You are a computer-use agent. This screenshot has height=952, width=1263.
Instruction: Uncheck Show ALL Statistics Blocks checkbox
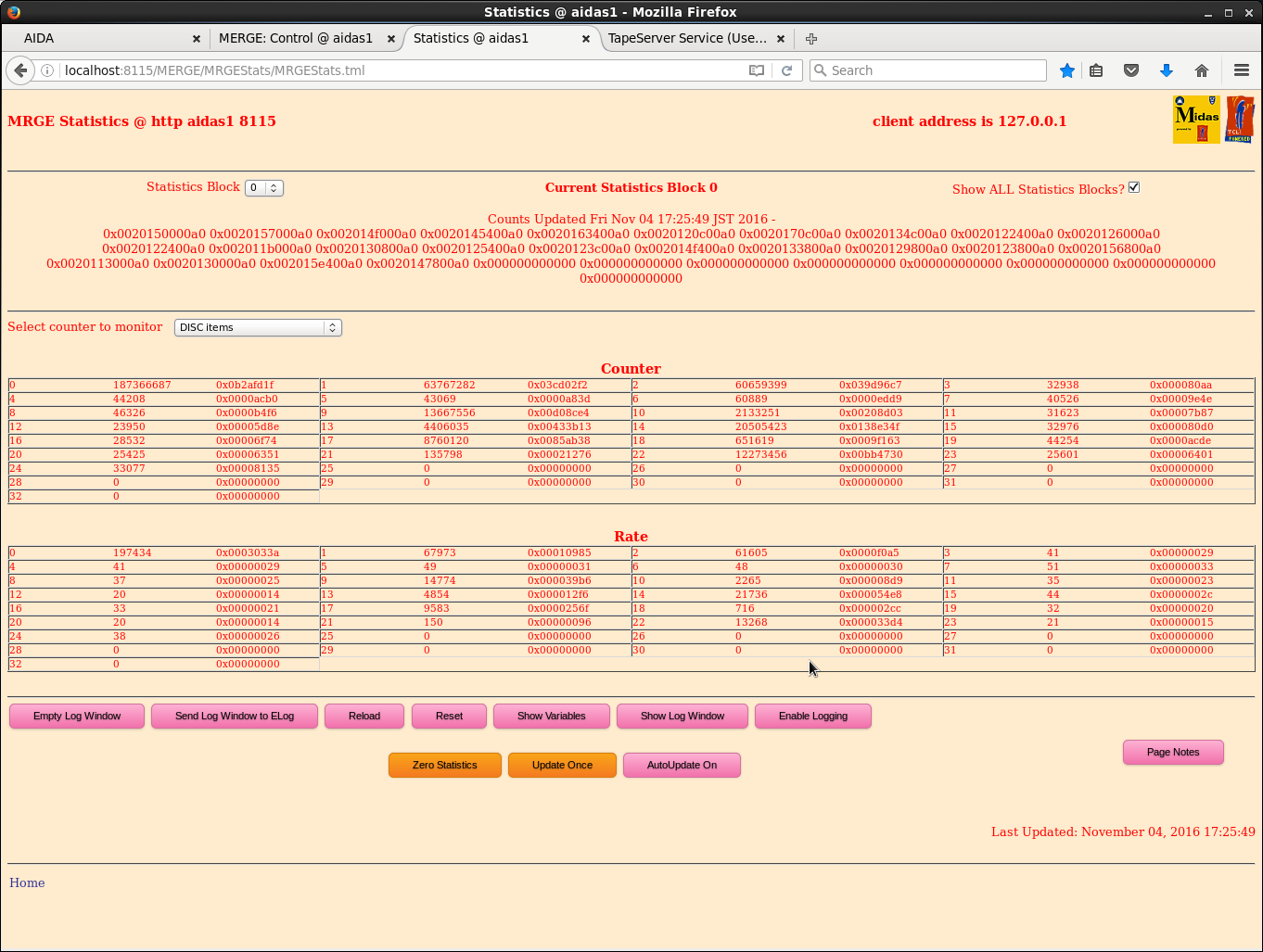1133,187
